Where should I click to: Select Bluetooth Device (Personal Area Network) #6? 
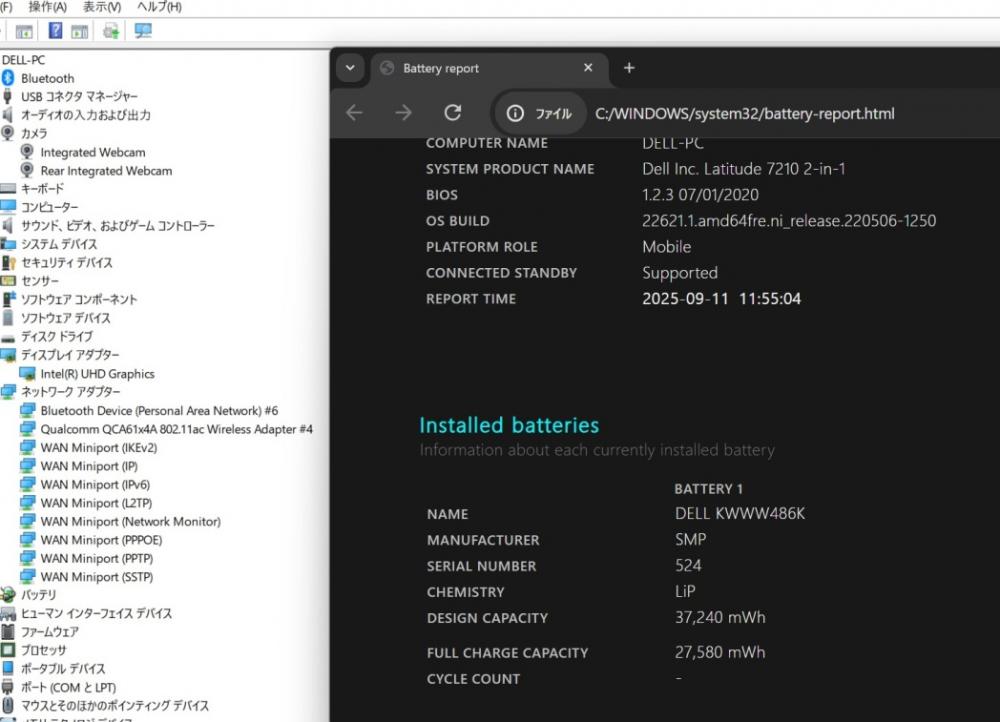(x=159, y=411)
